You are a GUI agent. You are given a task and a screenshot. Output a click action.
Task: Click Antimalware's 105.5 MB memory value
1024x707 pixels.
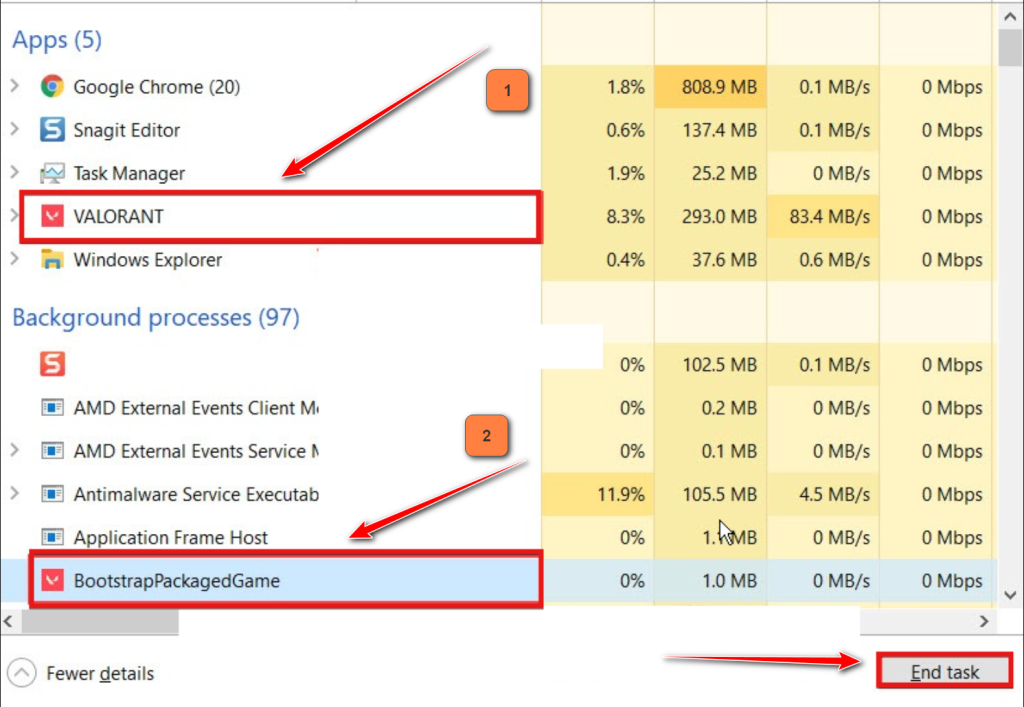(719, 494)
